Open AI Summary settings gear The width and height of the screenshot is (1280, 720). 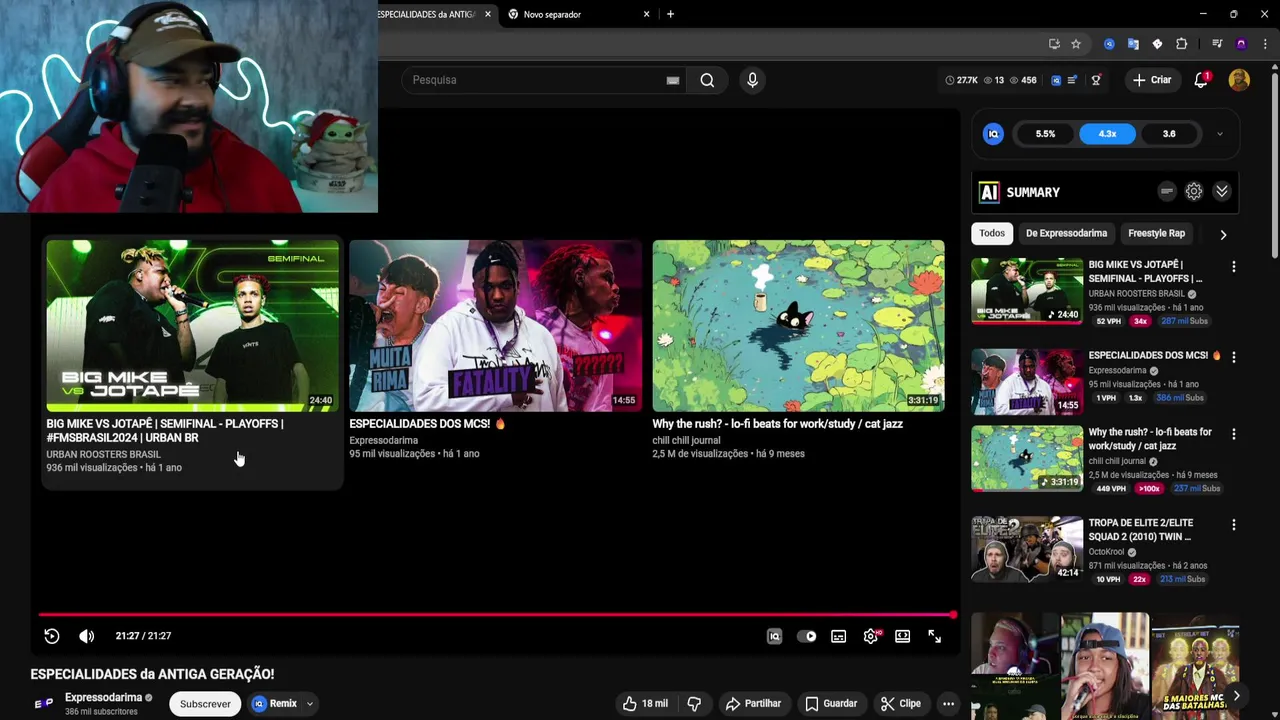point(1194,192)
